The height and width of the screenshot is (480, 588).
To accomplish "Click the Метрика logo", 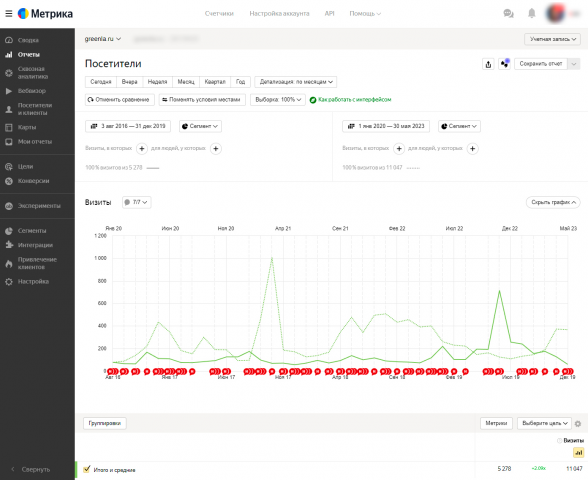I will (45, 14).
